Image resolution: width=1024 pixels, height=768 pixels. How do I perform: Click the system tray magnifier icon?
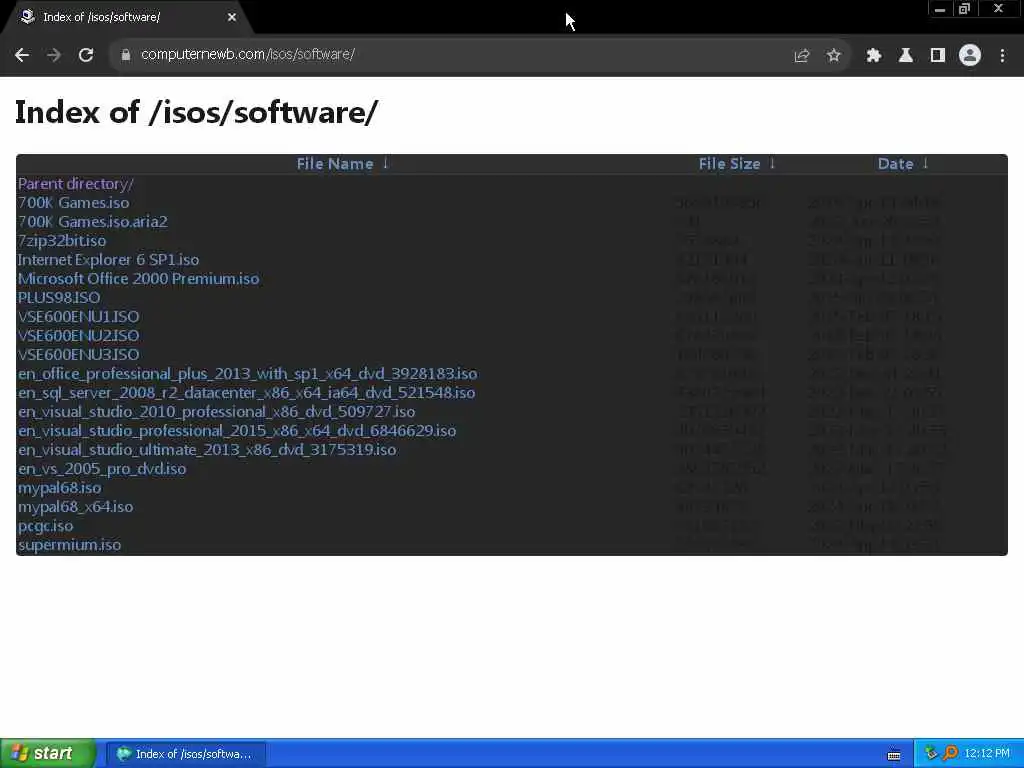[x=950, y=754]
